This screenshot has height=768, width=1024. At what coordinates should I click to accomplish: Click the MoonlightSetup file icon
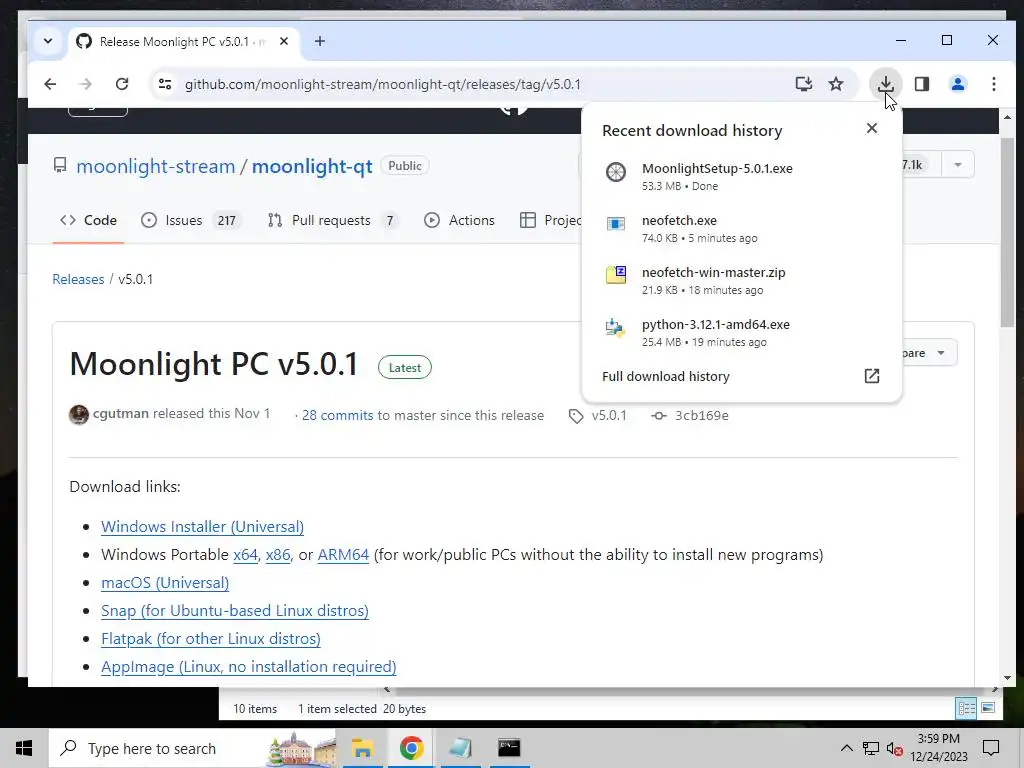click(616, 172)
